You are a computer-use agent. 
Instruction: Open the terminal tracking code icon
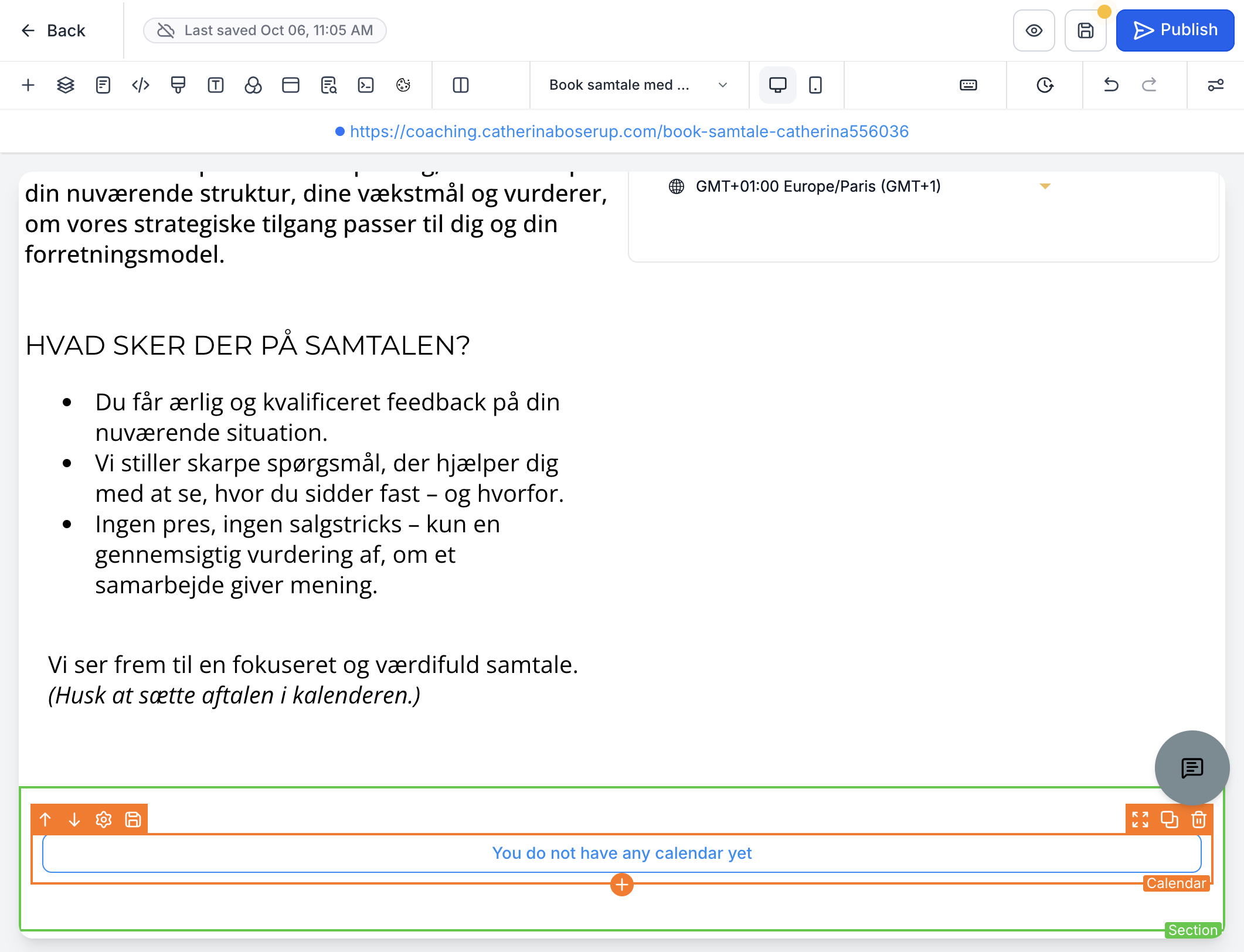click(x=366, y=85)
